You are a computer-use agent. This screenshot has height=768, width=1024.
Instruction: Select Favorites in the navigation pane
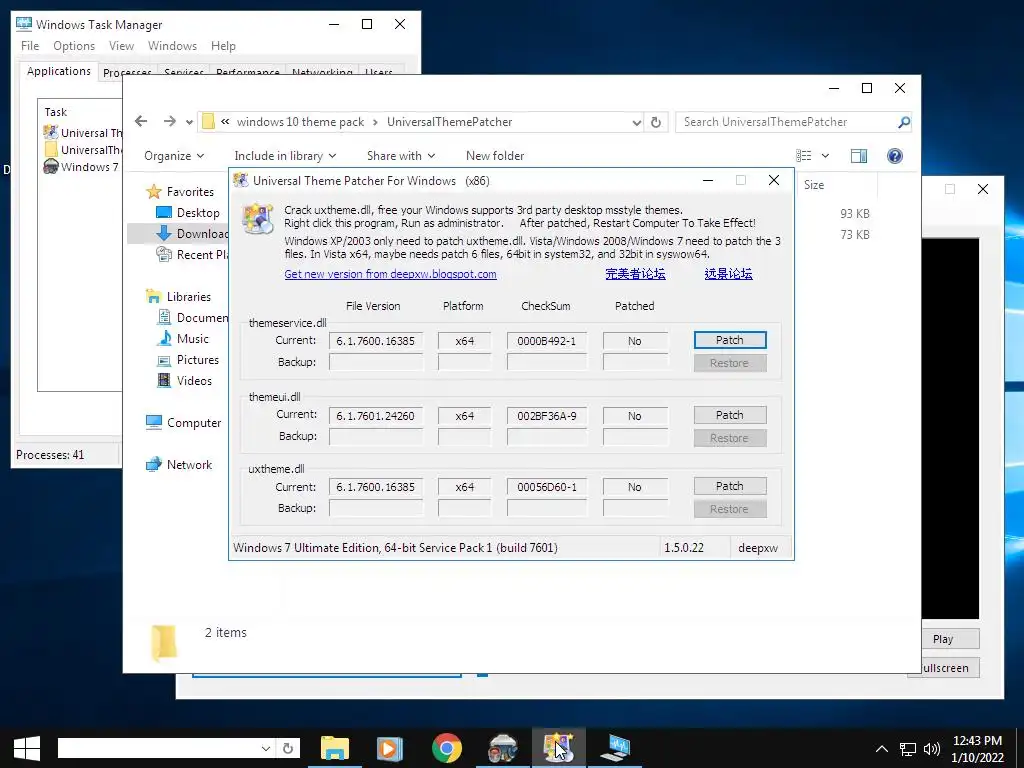[180, 191]
